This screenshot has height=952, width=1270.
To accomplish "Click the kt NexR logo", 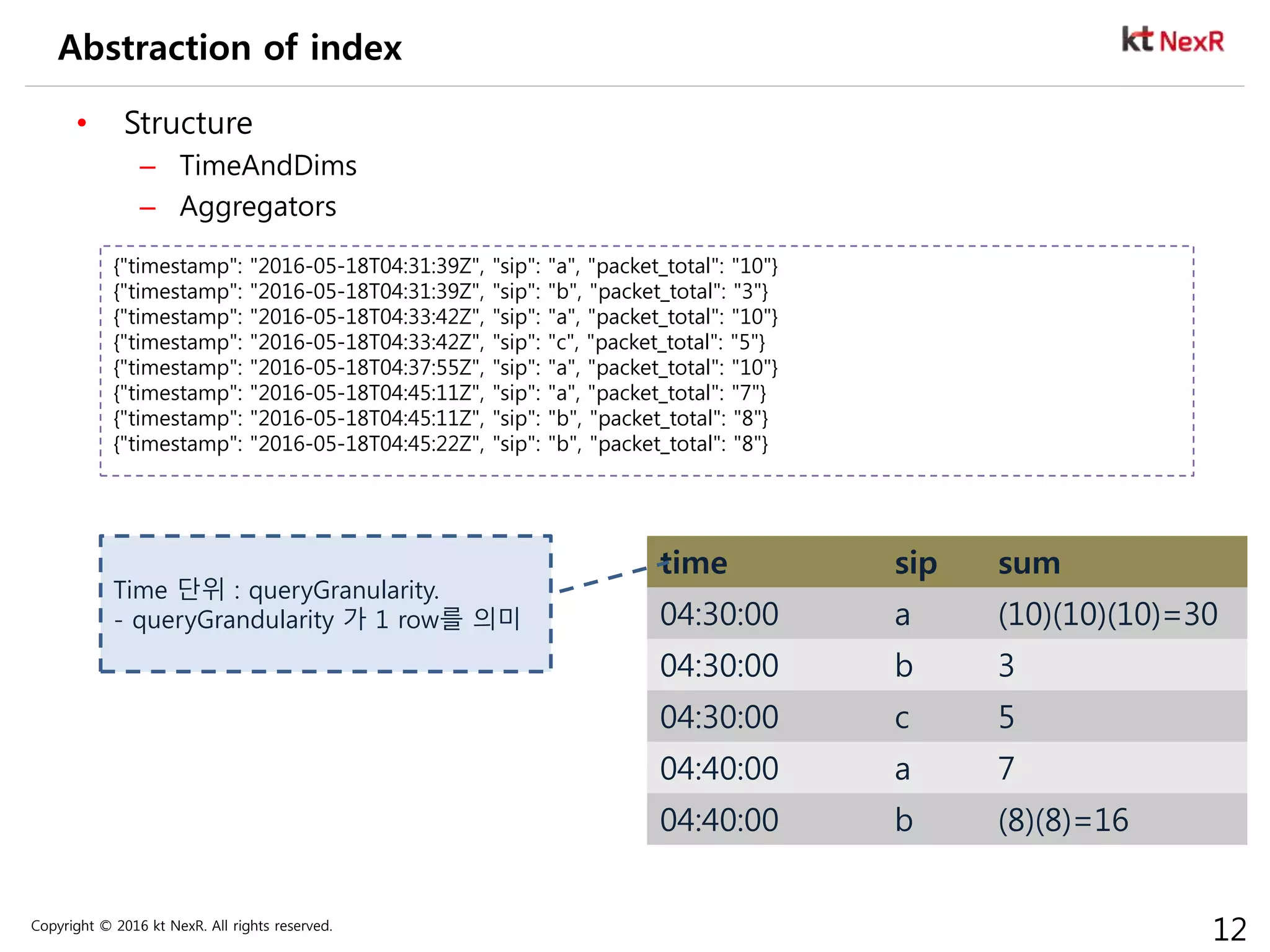I will (x=1173, y=40).
